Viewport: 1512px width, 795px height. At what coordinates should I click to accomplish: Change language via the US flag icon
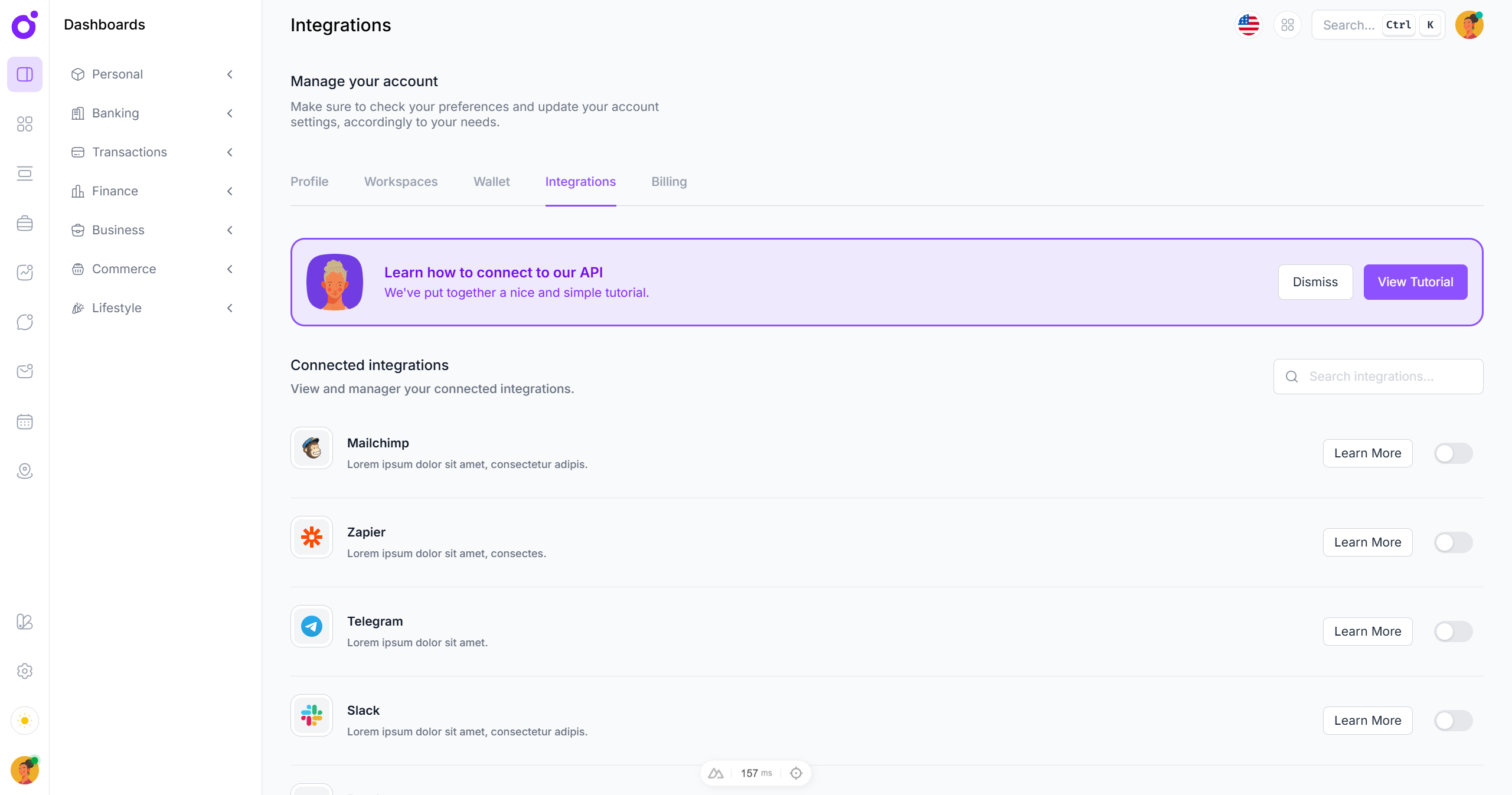tap(1248, 25)
